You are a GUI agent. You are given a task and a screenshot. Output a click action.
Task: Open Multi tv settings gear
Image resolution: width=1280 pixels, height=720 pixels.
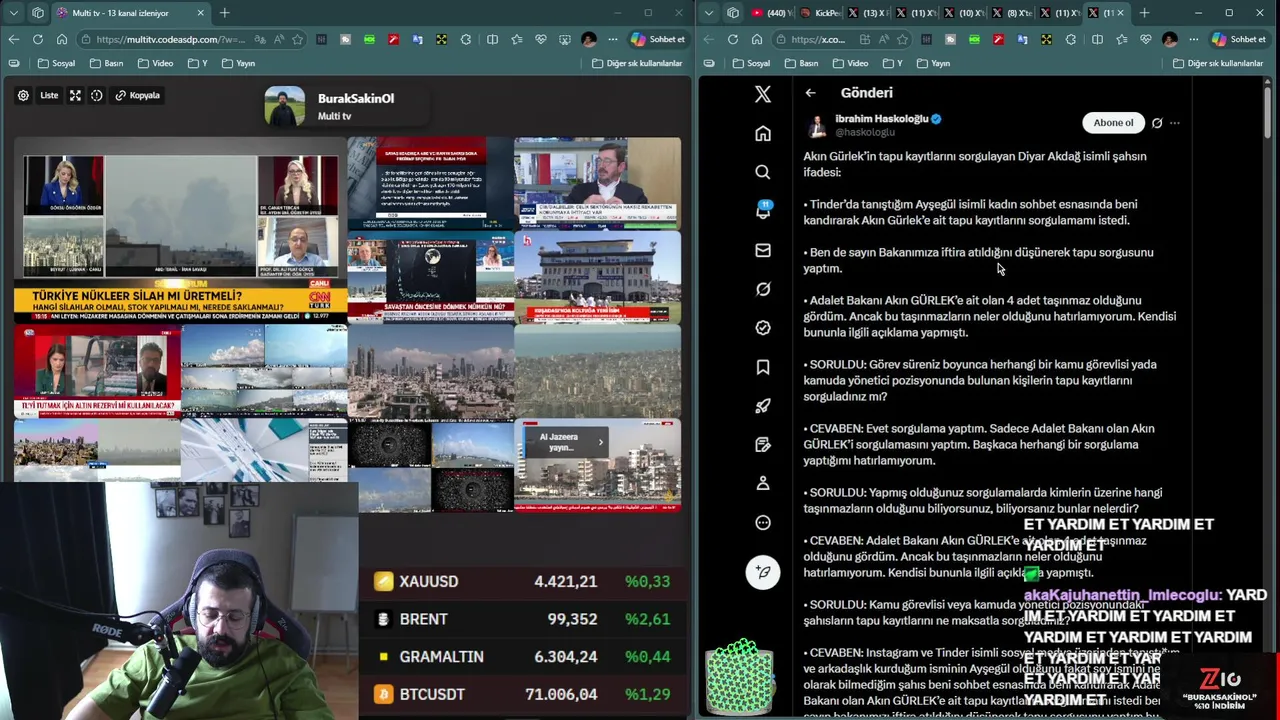23,95
